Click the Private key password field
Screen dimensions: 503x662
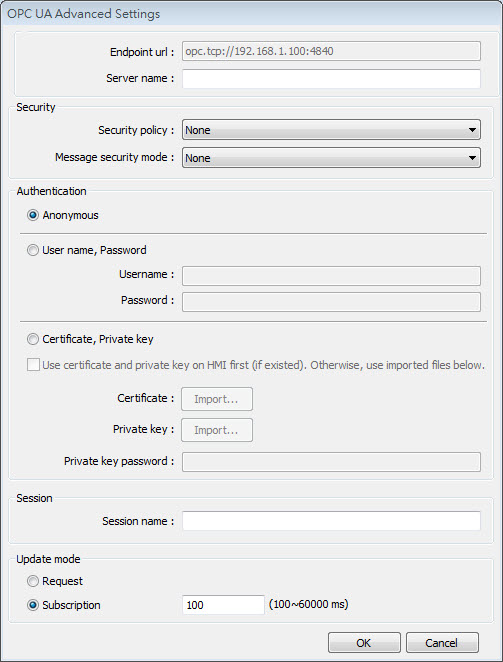331,462
